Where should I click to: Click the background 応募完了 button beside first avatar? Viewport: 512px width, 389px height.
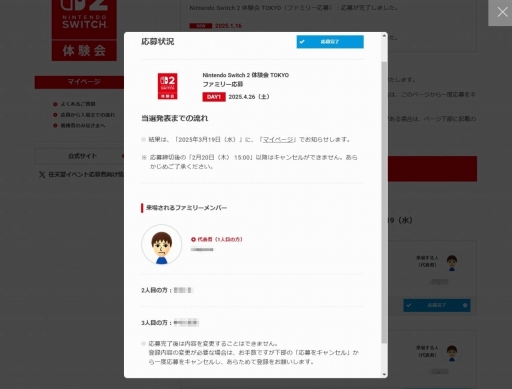point(437,305)
